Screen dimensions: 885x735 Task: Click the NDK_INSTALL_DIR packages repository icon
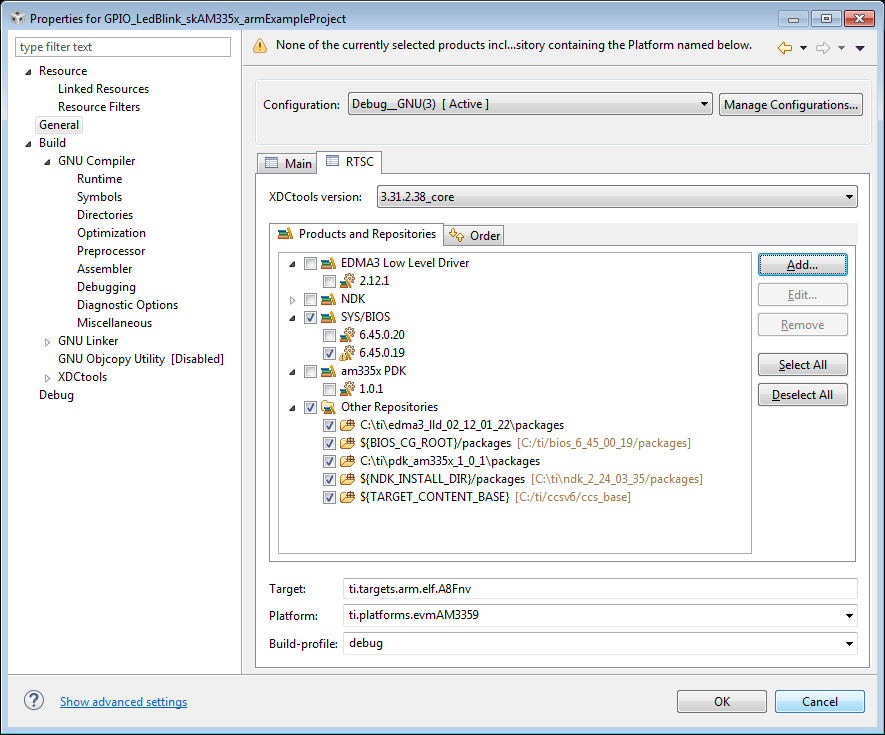tap(347, 479)
